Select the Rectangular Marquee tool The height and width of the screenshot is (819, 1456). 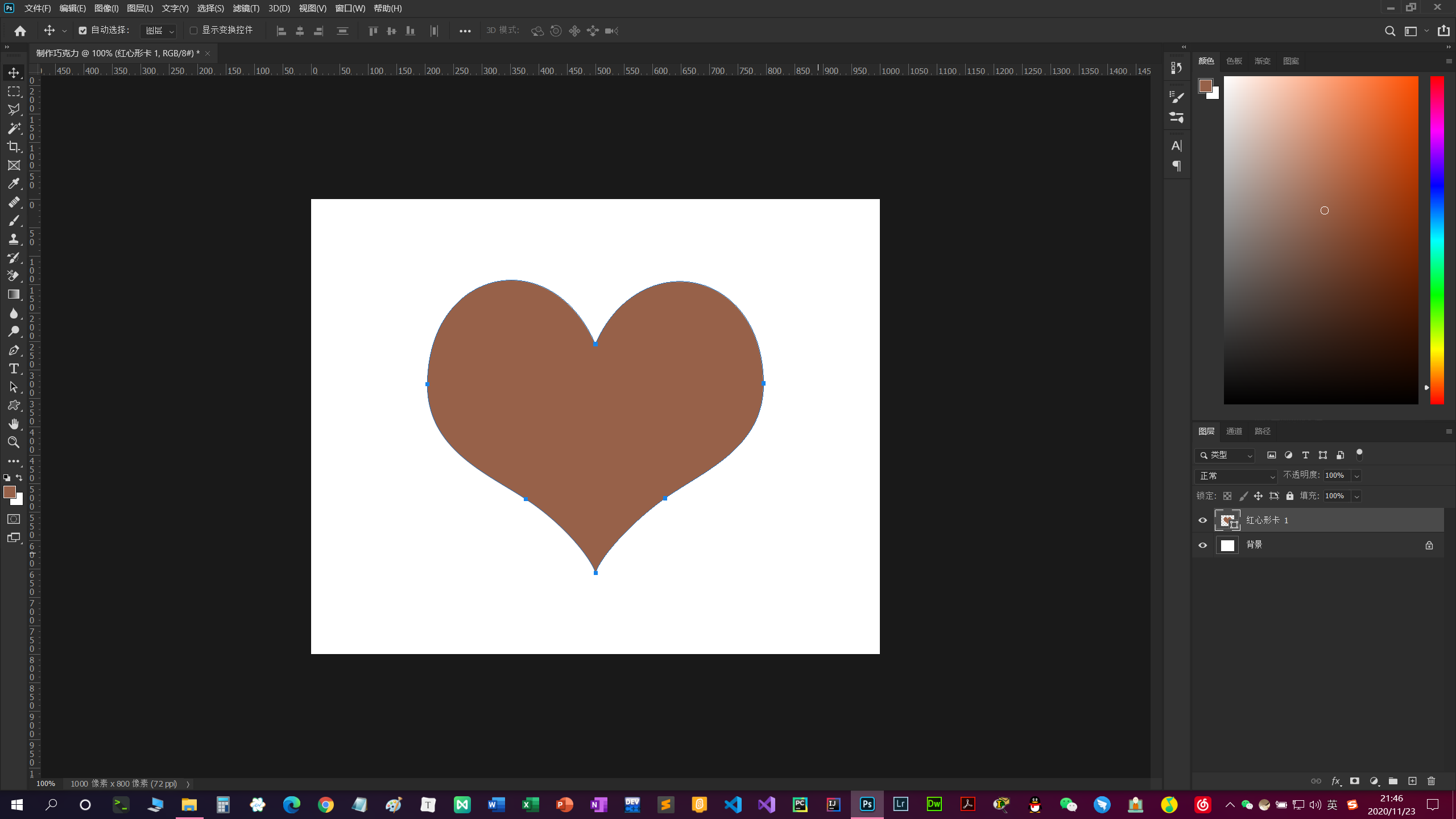[14, 92]
